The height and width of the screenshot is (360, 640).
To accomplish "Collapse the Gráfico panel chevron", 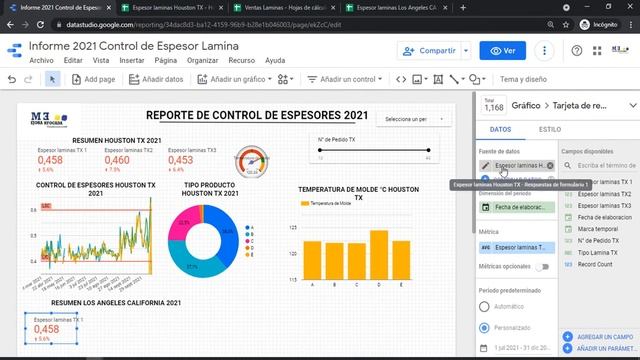I will (632, 106).
